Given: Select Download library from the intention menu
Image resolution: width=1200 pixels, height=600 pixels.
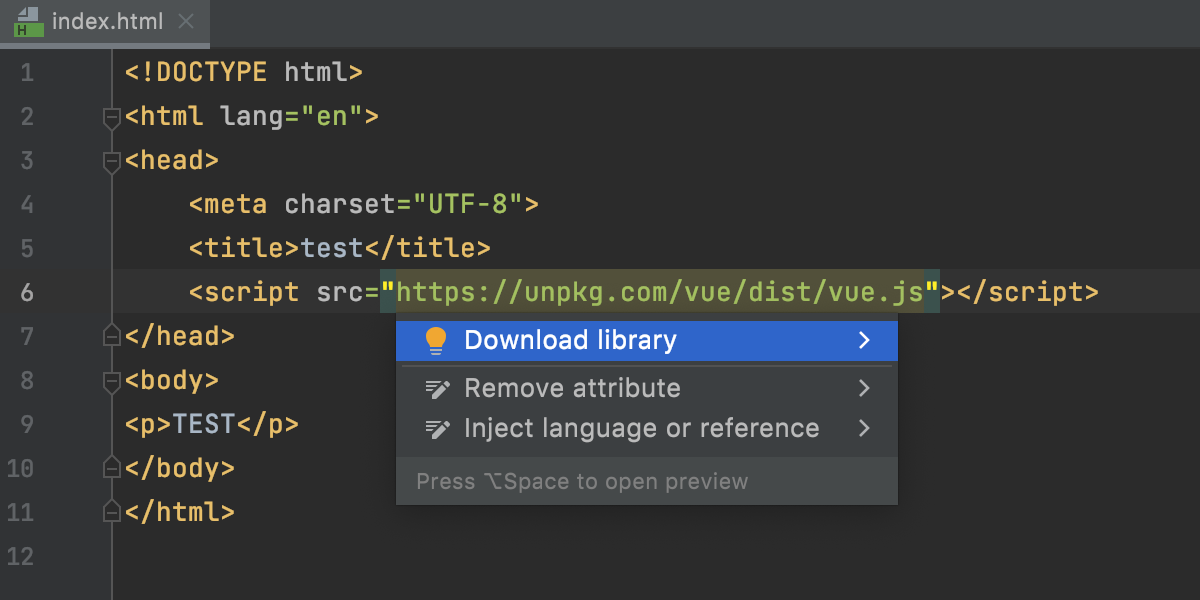Looking at the screenshot, I should pyautogui.click(x=570, y=340).
